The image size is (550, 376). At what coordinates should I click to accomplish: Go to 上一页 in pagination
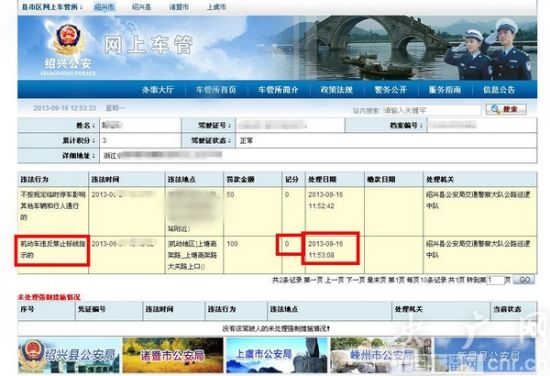pos(334,280)
